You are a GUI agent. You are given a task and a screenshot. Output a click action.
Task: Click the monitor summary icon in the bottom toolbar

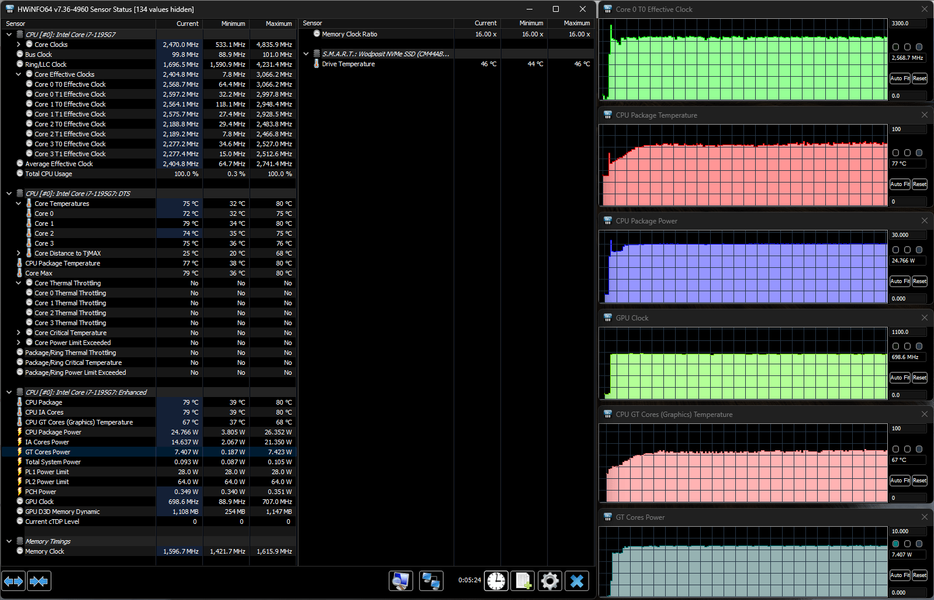click(401, 580)
